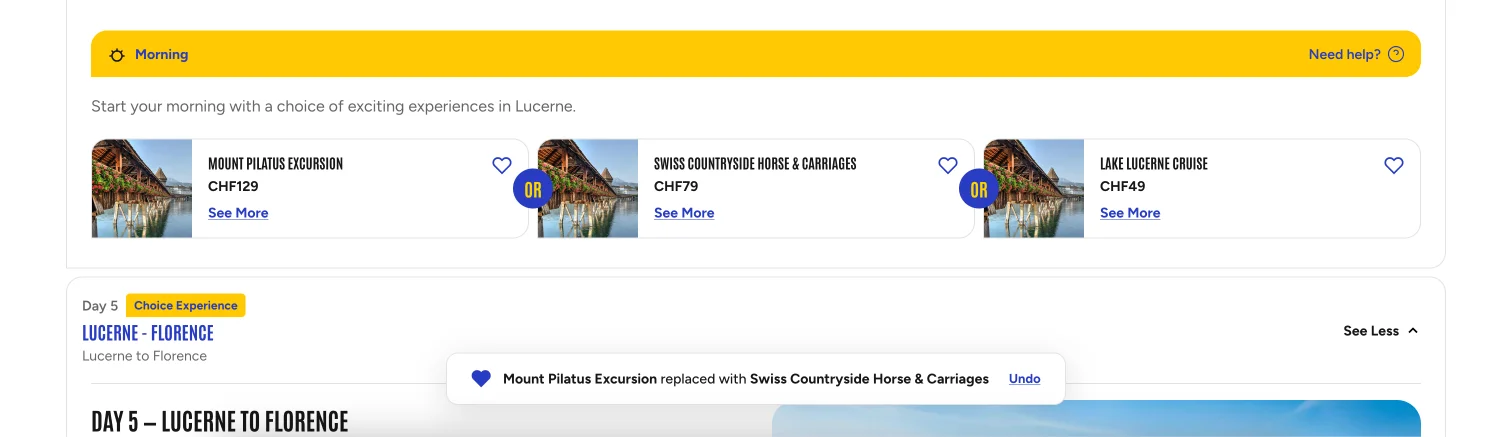Open See More for Swiss Countryside Horse & Carriages
1512x437 pixels.
(x=684, y=213)
